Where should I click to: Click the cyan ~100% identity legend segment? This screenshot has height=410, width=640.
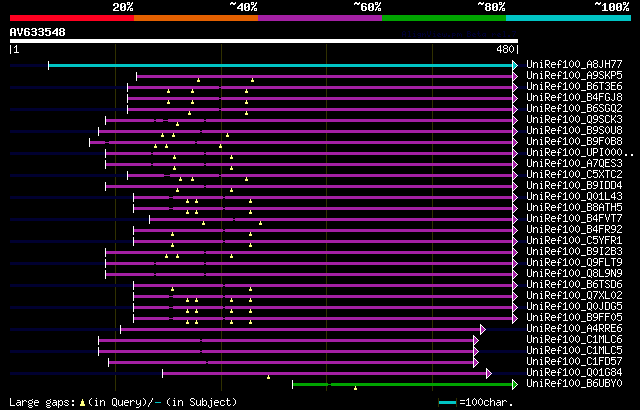(568, 18)
